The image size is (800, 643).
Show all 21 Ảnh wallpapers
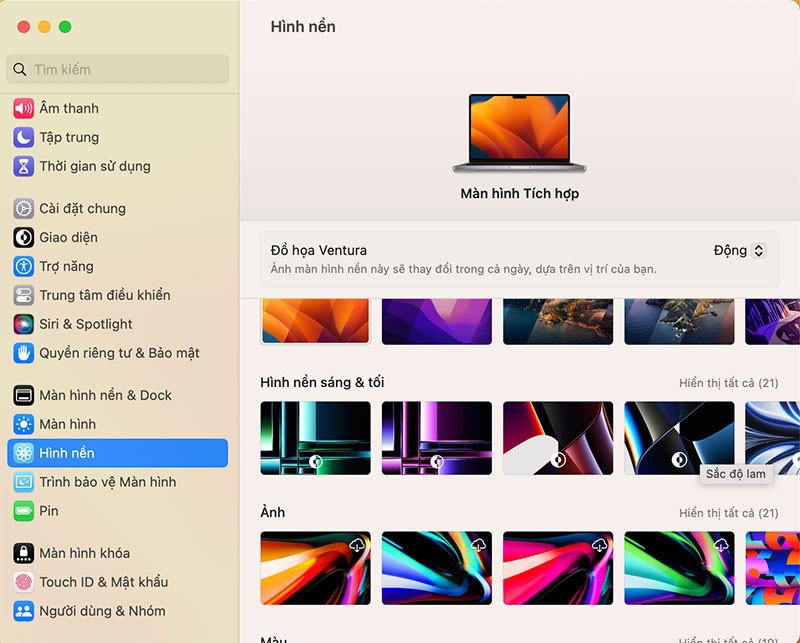(729, 513)
